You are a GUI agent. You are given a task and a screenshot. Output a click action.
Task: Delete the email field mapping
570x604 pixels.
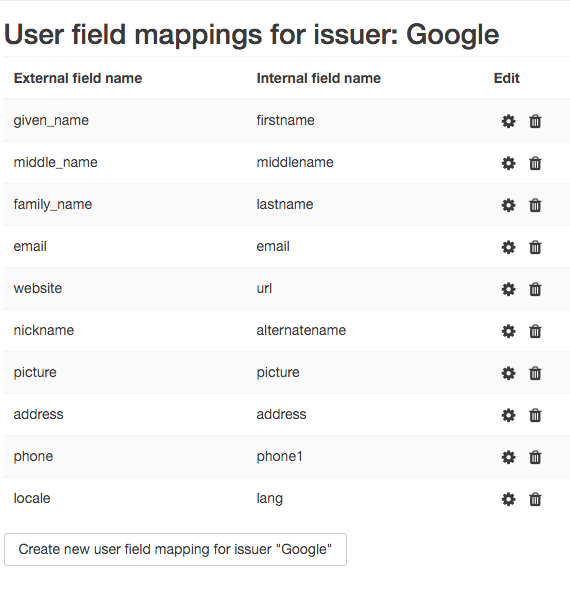tap(535, 247)
